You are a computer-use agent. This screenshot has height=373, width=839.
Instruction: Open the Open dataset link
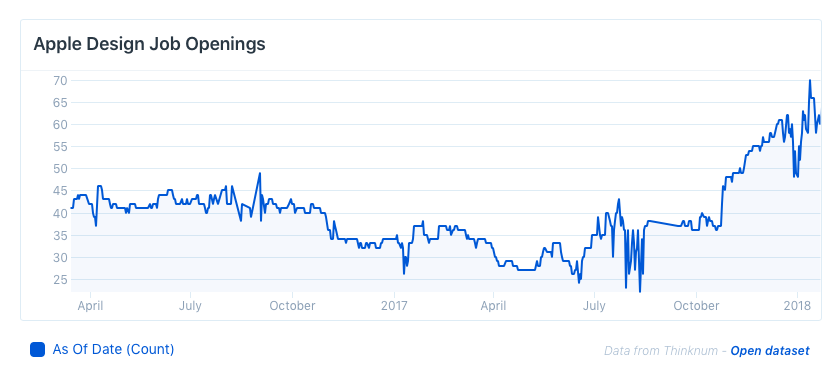(770, 351)
